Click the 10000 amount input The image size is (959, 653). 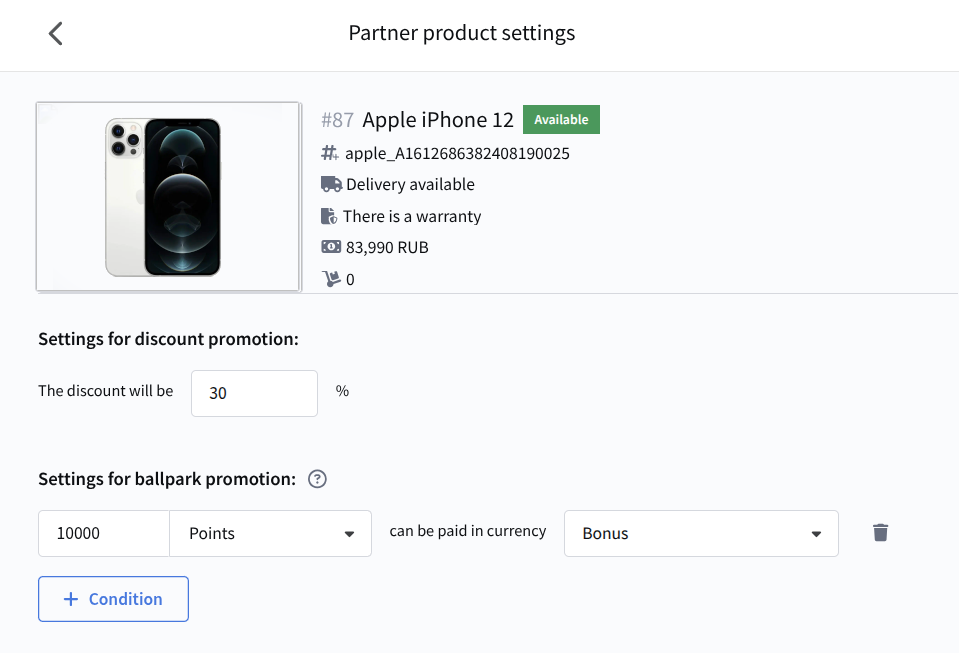[x=104, y=533]
